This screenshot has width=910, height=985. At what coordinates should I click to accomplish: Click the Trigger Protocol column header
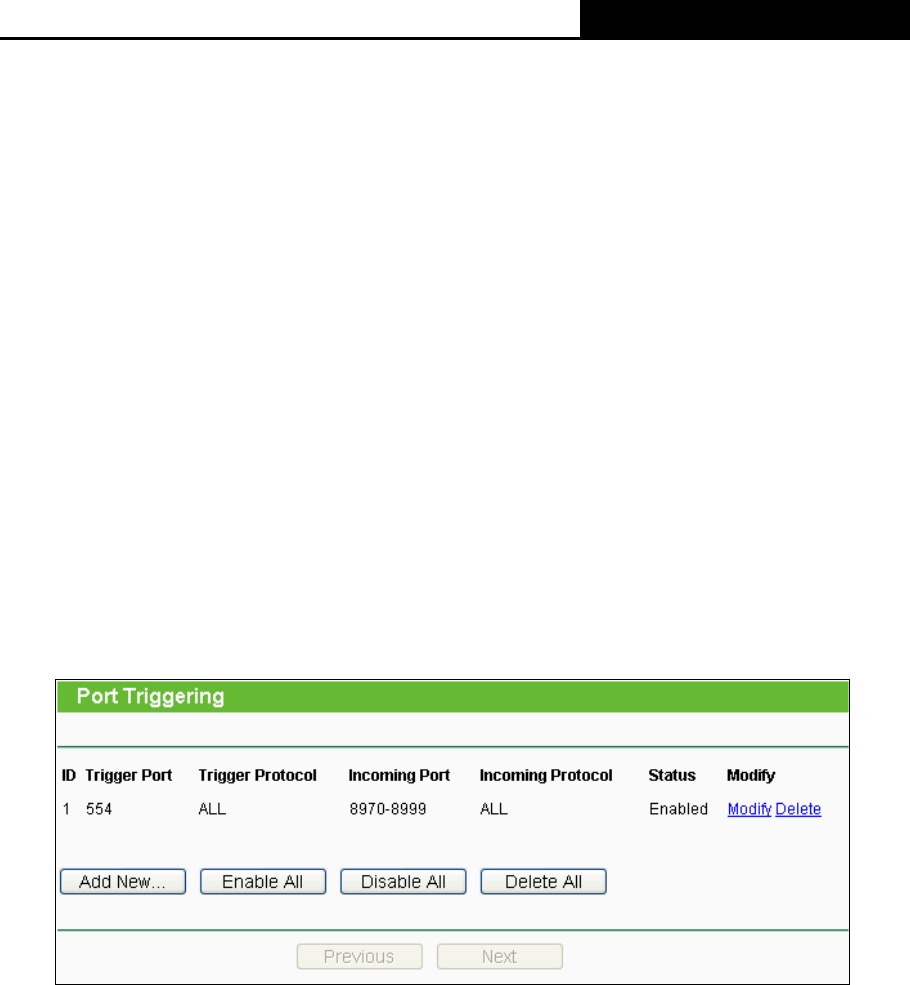click(x=257, y=775)
